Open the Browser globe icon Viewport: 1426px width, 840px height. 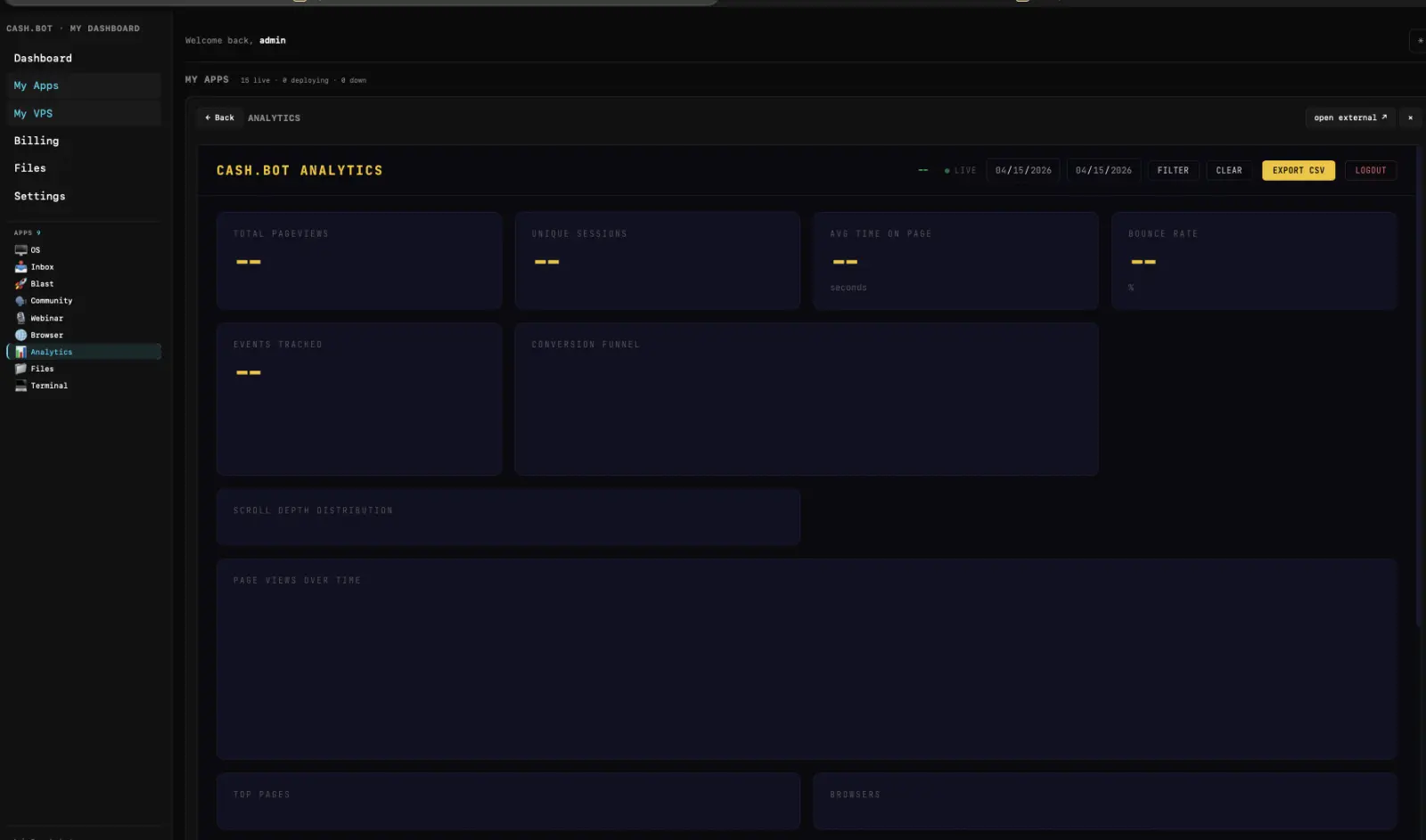(x=20, y=335)
